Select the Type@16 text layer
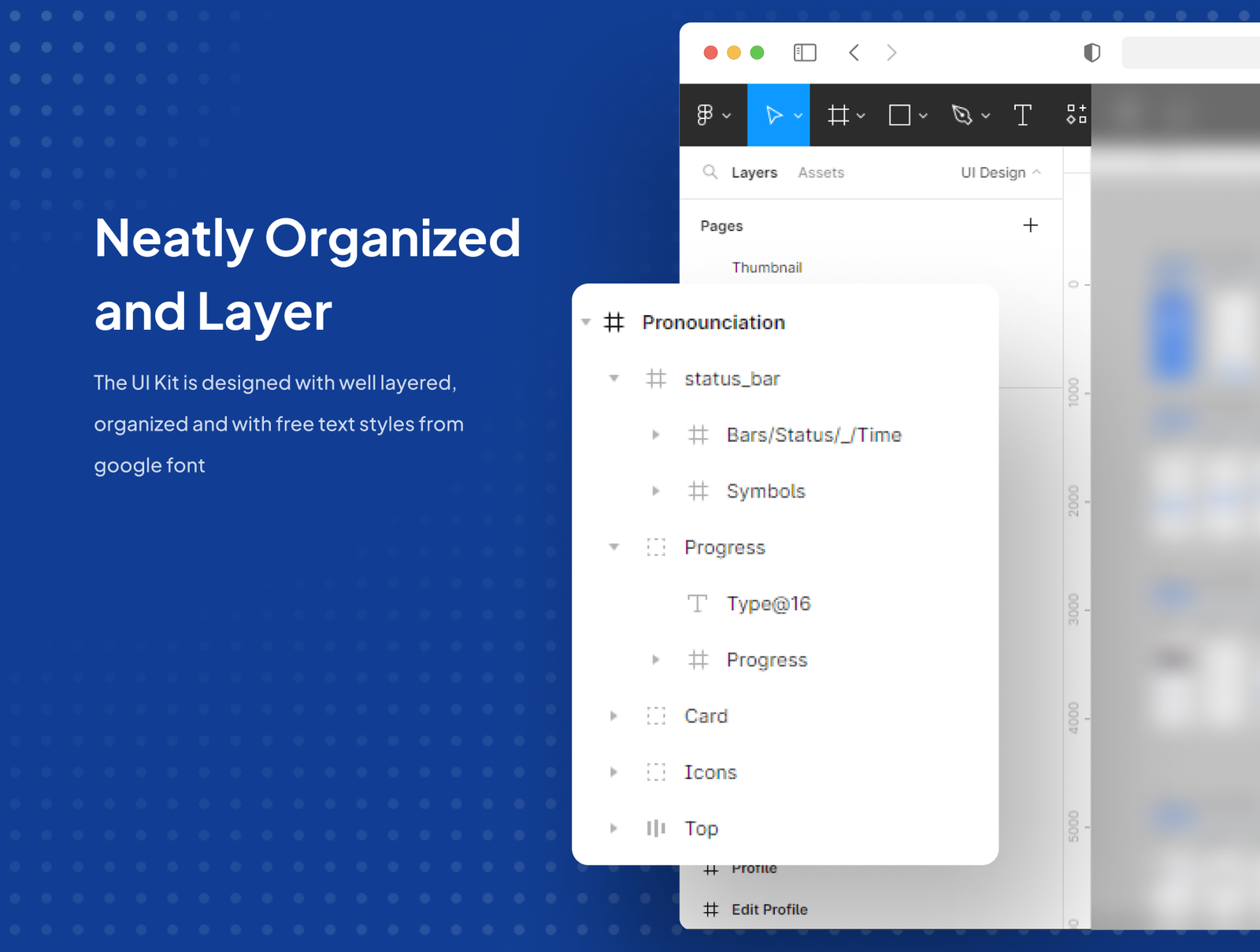Screen dimensions: 1260x952 (768, 604)
